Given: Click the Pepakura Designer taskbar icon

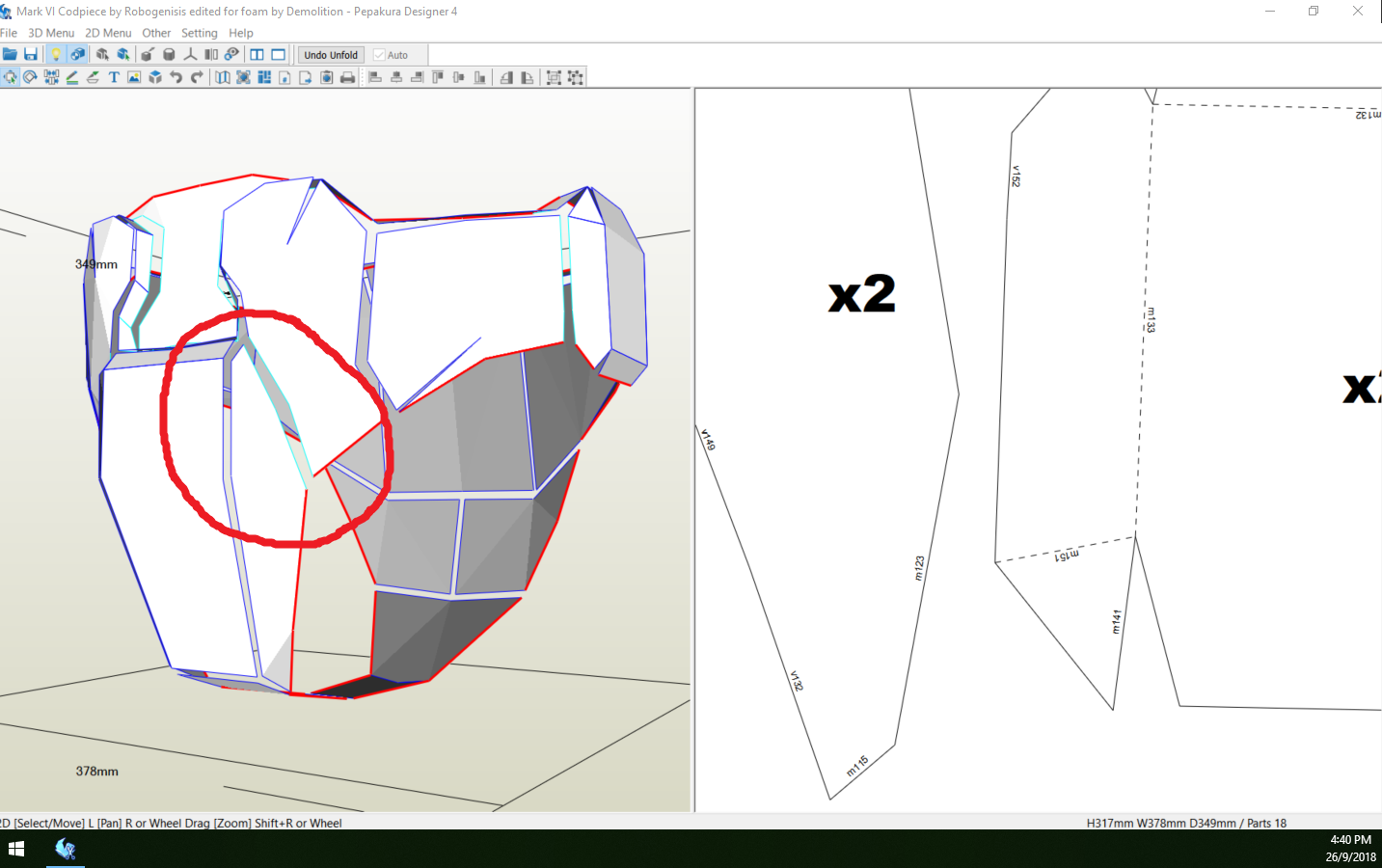Looking at the screenshot, I should pyautogui.click(x=66, y=849).
